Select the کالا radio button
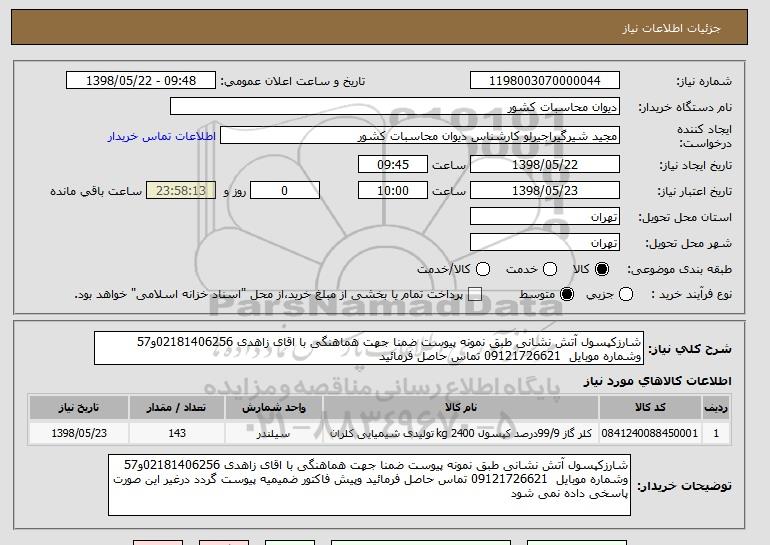Viewport: 770px width, 545px height. (602, 269)
